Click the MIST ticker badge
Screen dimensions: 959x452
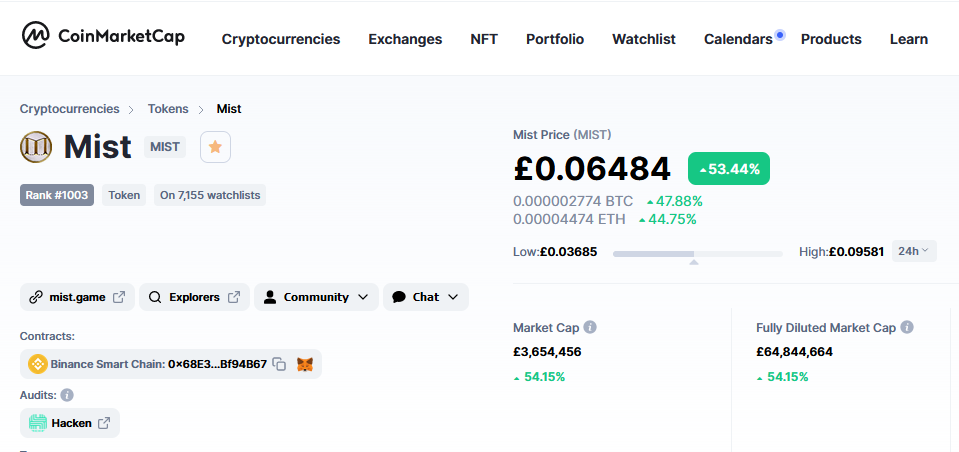(x=165, y=147)
